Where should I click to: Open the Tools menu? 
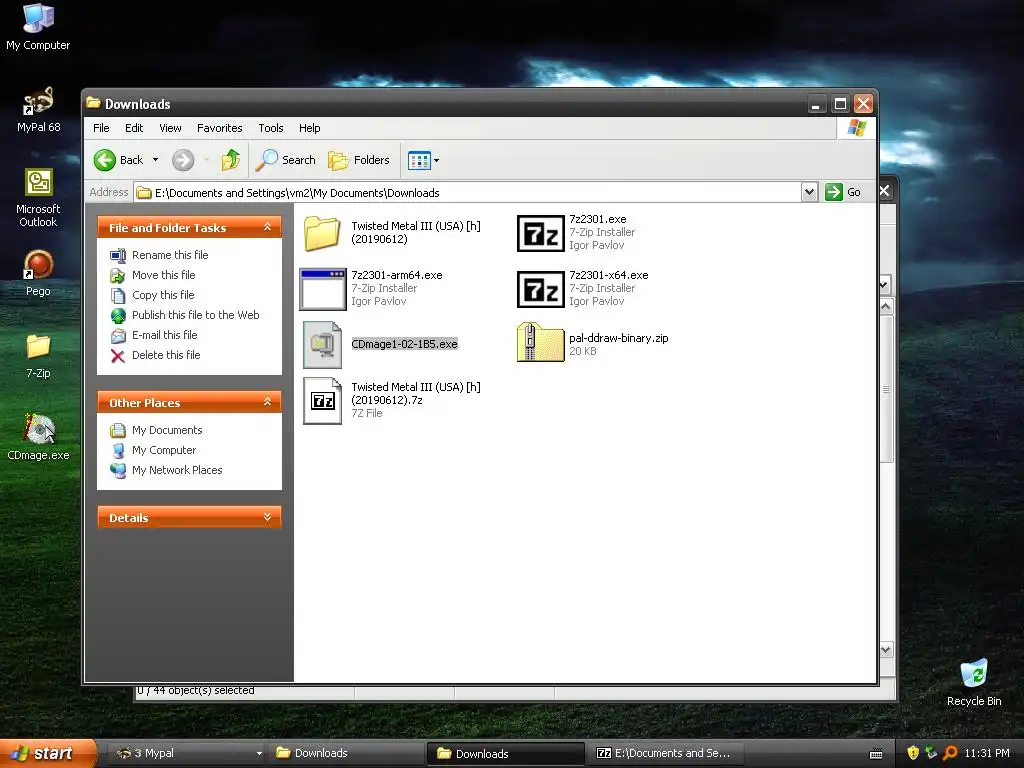coord(270,128)
